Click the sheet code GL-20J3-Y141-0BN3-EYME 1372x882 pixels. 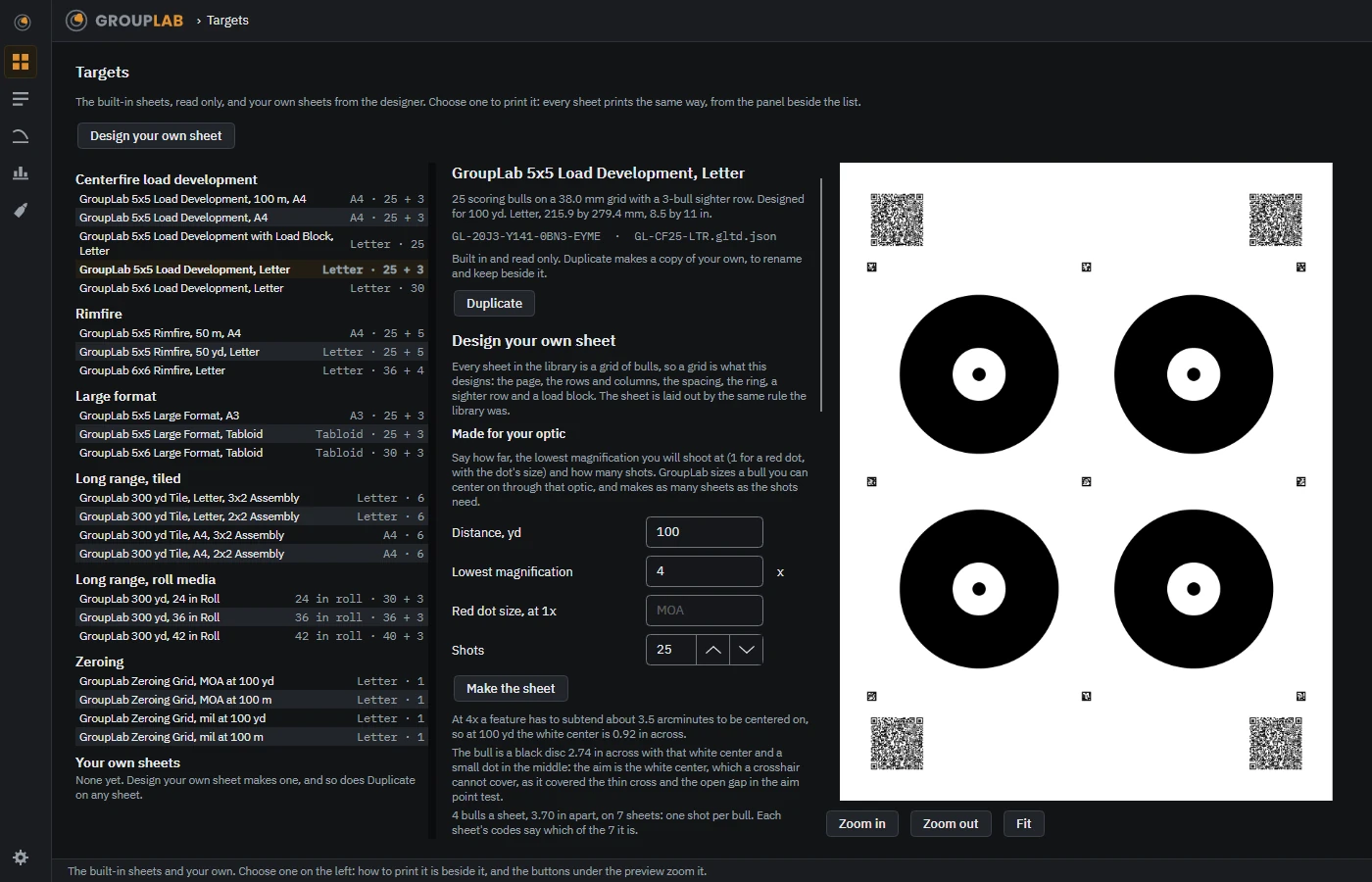click(526, 236)
